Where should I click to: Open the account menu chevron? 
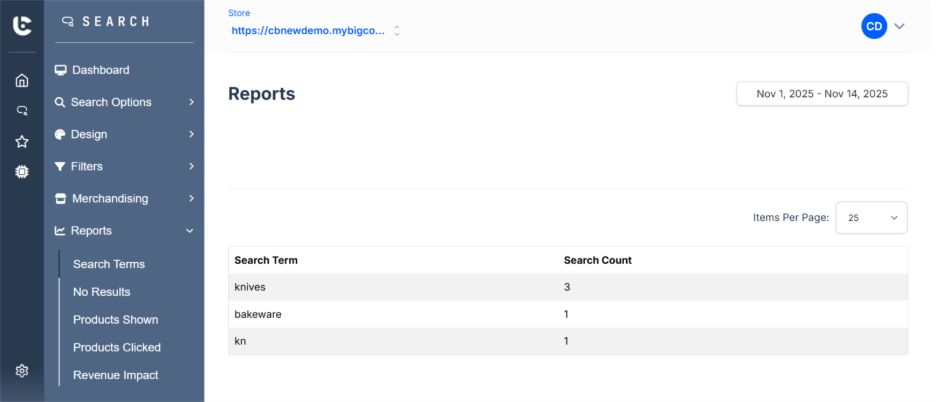pos(899,27)
